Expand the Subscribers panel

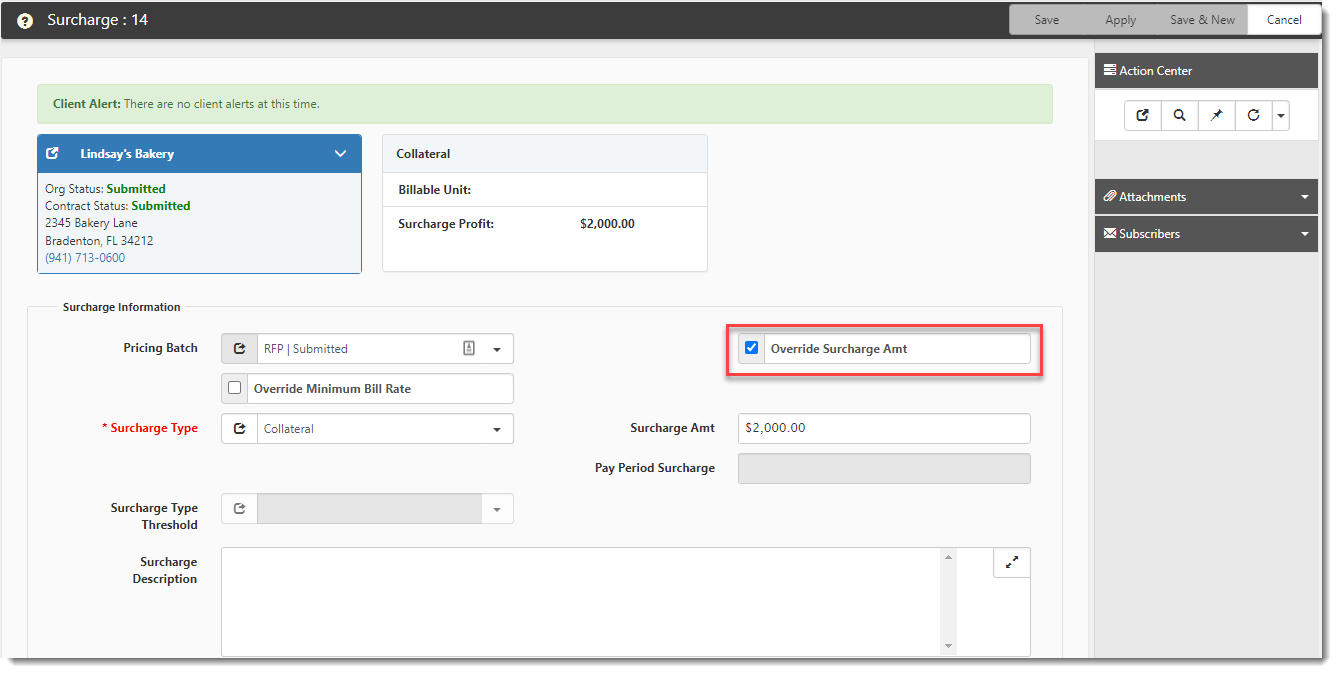click(x=1304, y=234)
